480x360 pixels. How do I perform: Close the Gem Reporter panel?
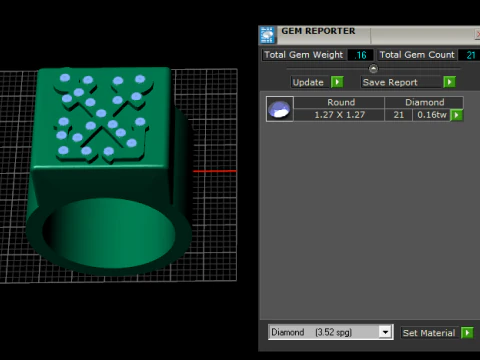click(x=477, y=34)
